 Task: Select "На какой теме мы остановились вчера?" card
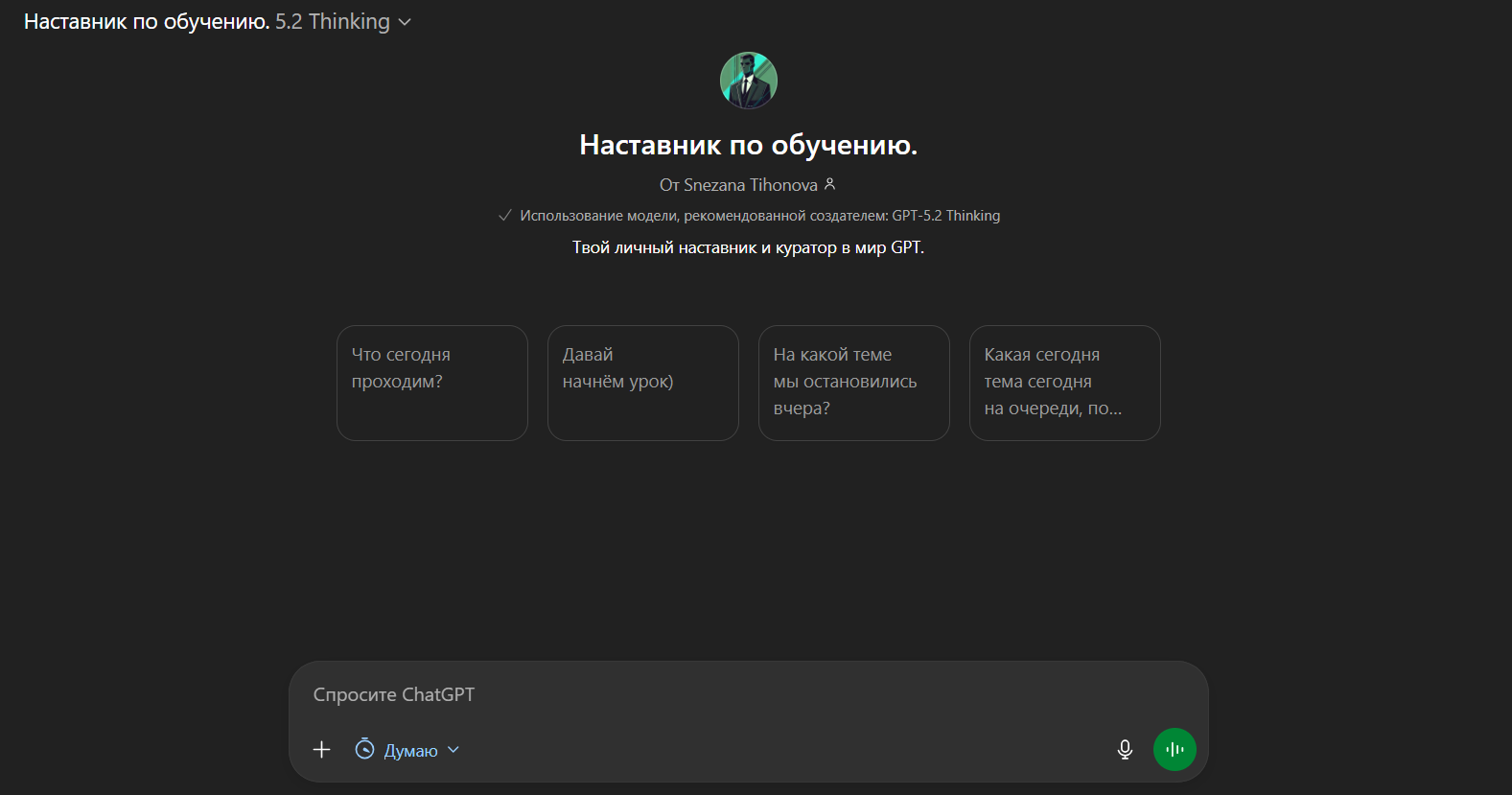854,384
